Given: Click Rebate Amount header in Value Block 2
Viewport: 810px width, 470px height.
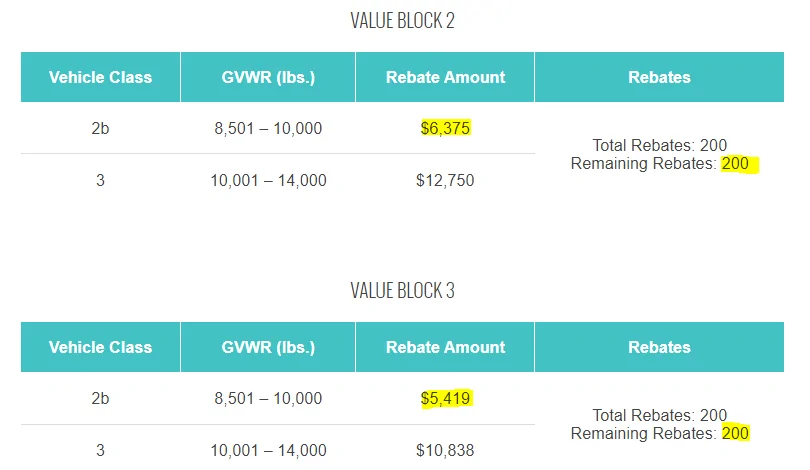Looking at the screenshot, I should (x=445, y=77).
